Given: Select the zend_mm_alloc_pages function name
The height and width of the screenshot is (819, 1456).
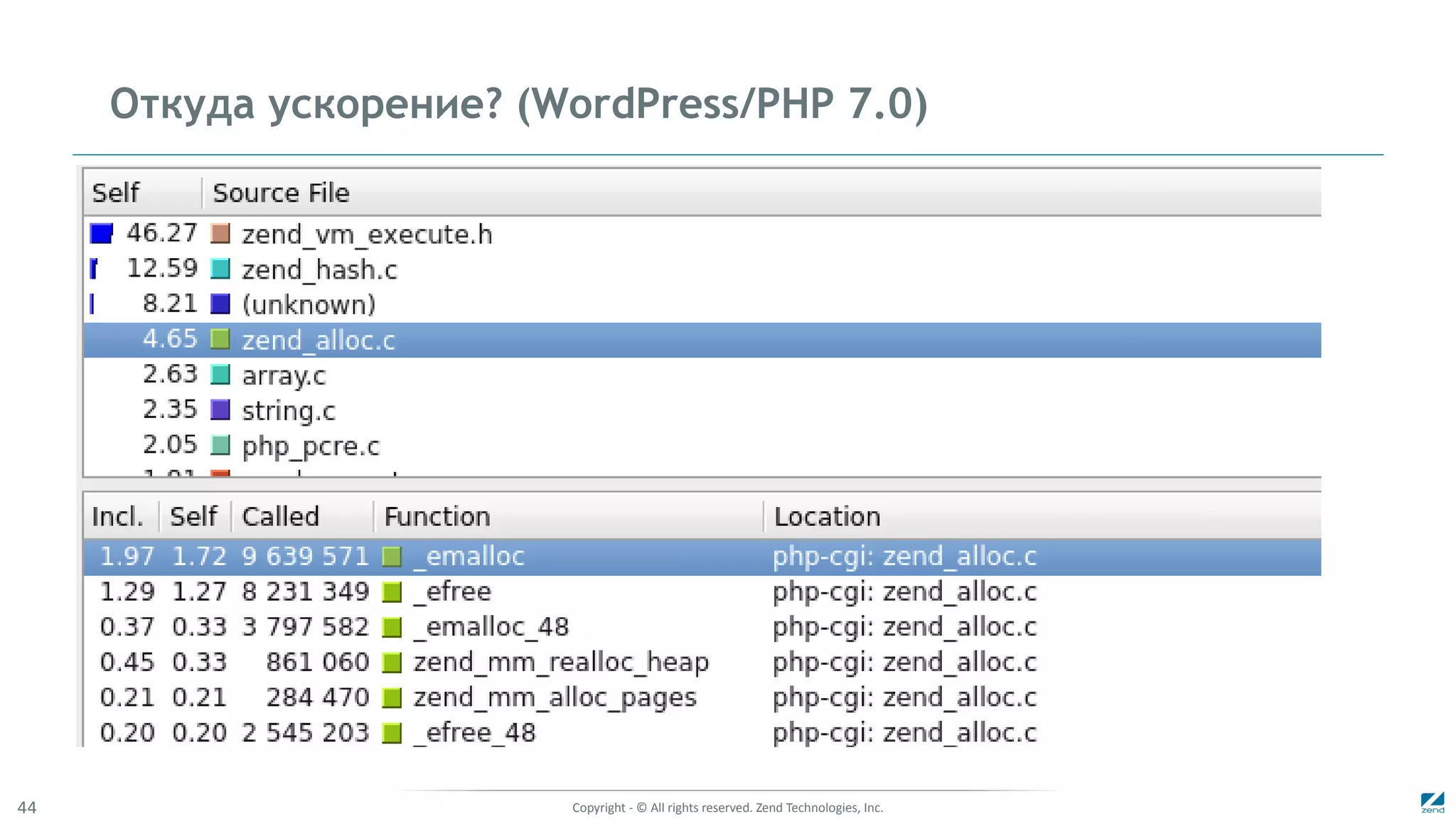Looking at the screenshot, I should (x=555, y=698).
